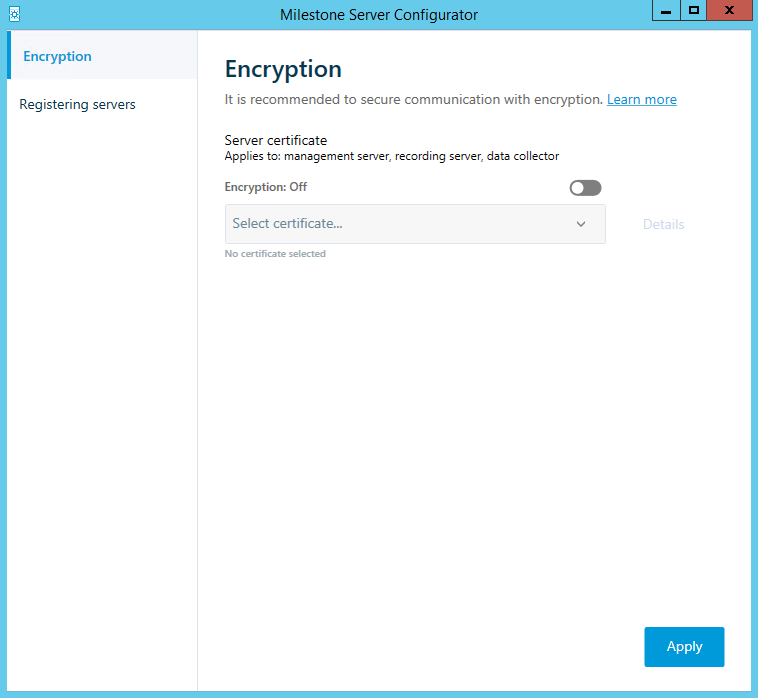Viewport: 758px width, 698px height.
Task: Open the Encryption section in sidebar
Action: (57, 56)
